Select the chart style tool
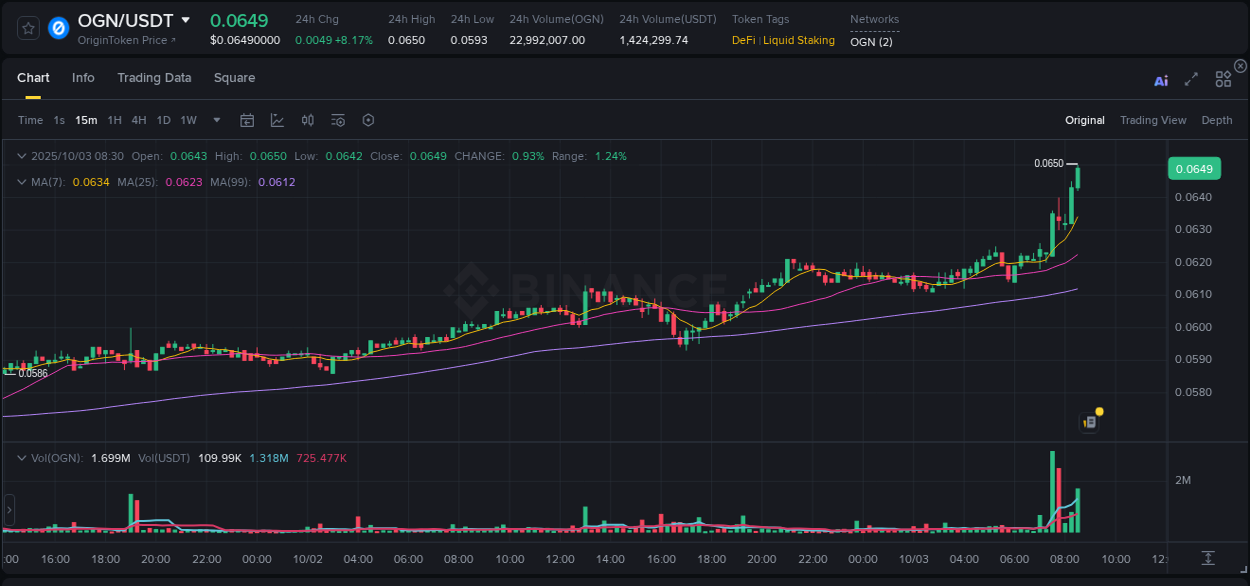1250x586 pixels. click(x=277, y=120)
